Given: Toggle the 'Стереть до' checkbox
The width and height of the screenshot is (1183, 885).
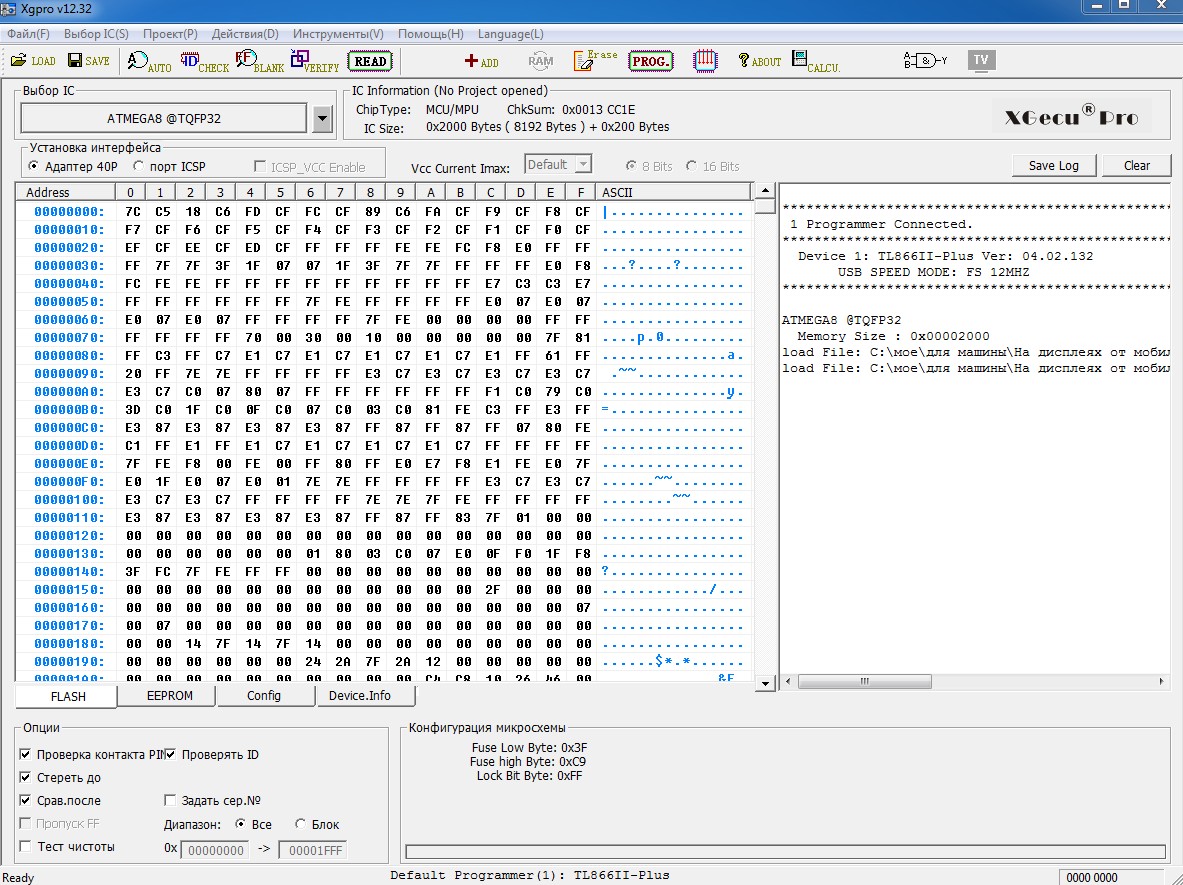Looking at the screenshot, I should pos(25,778).
